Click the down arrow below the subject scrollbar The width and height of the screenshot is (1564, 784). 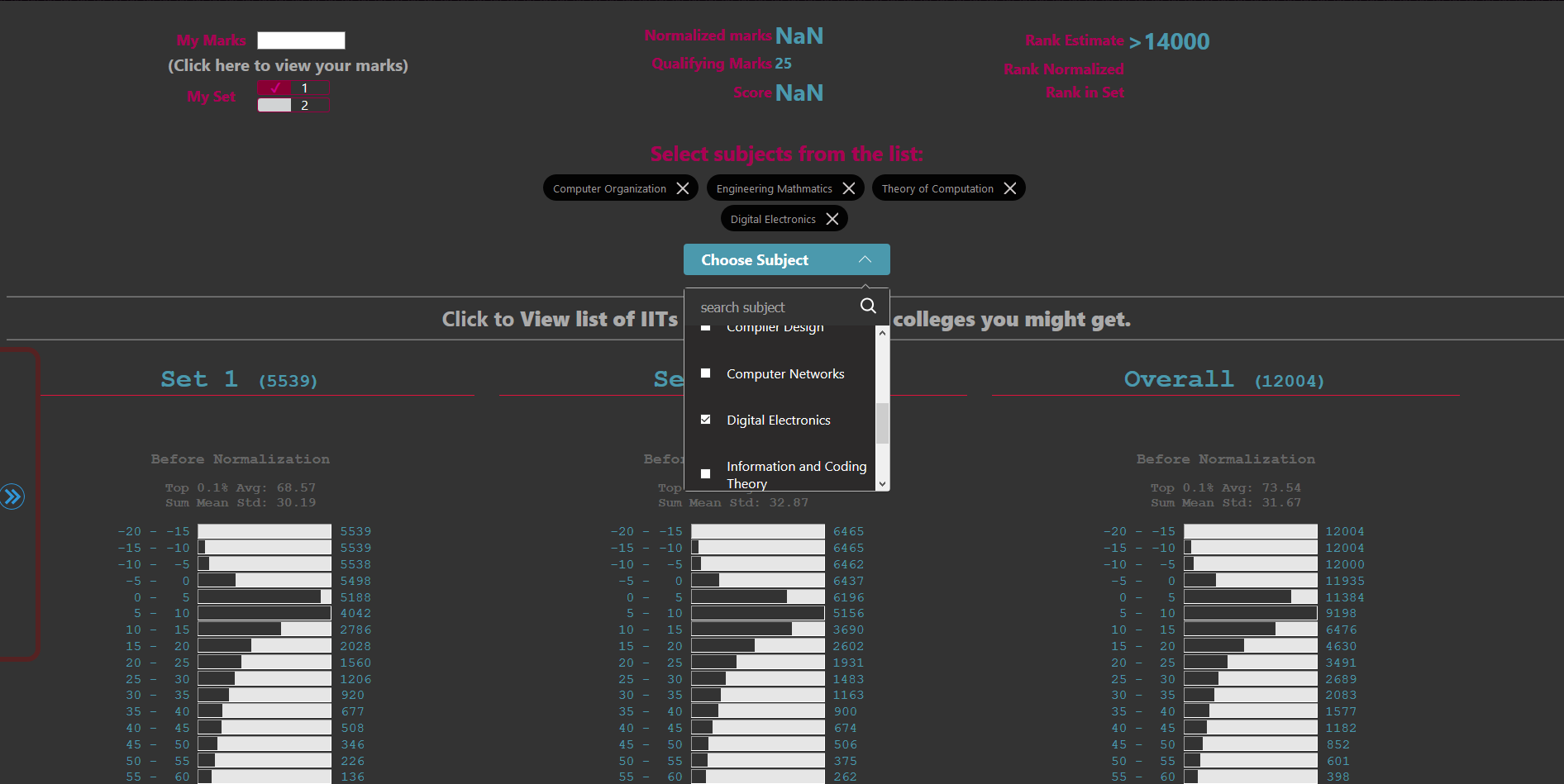882,484
